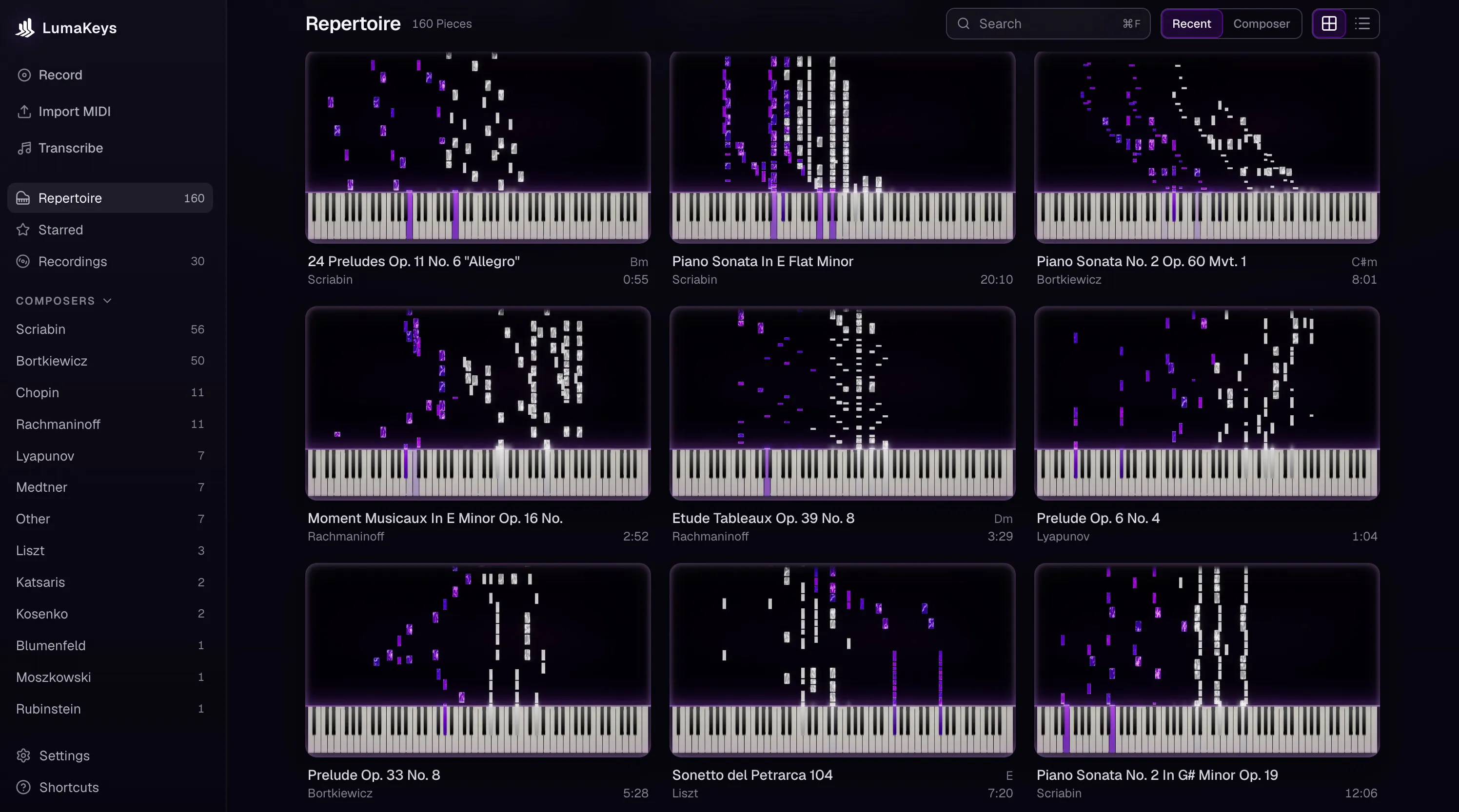Open Piano Sonata No. 2 Op. 60 thumbnail

click(1207, 147)
